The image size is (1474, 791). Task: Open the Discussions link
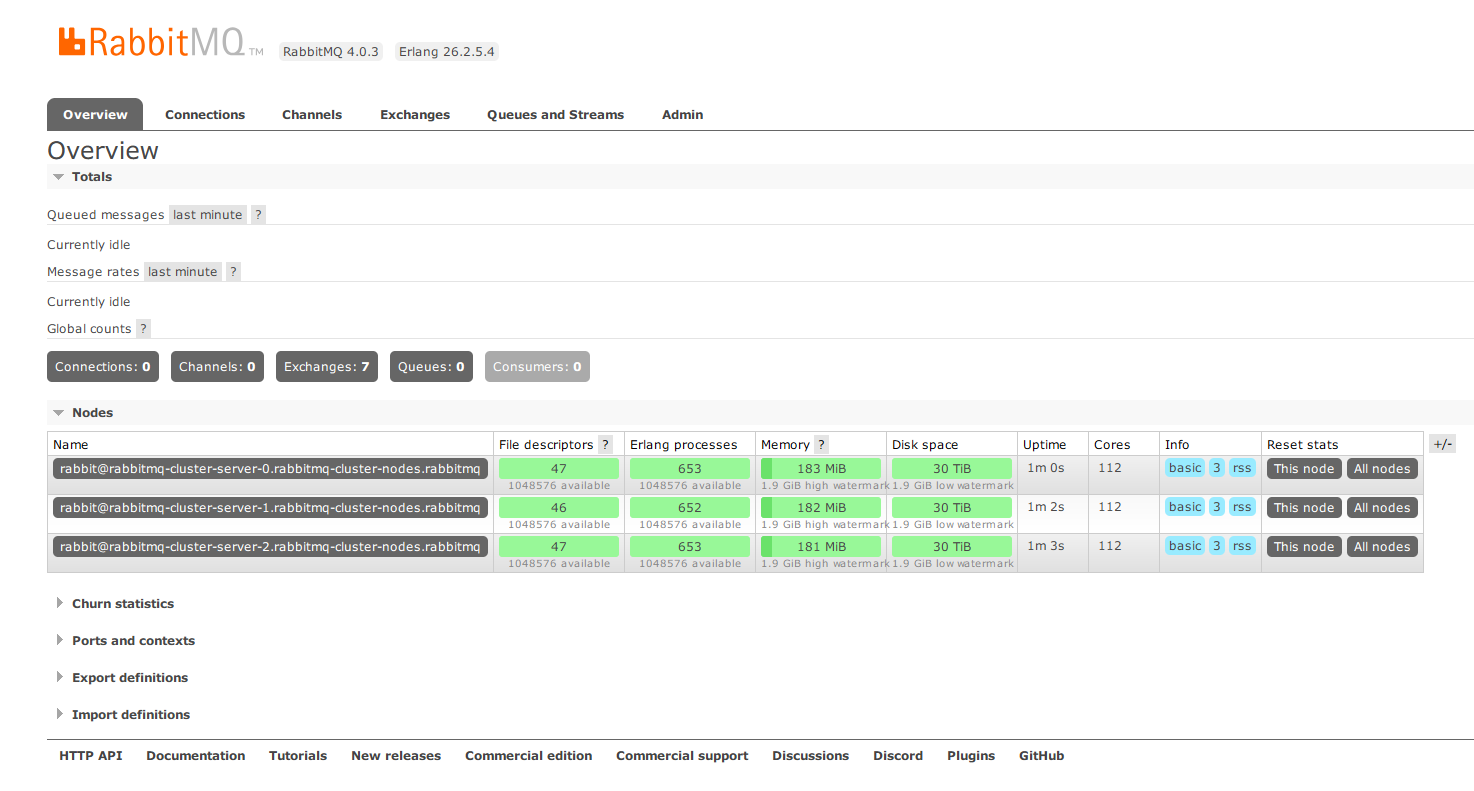pos(811,756)
